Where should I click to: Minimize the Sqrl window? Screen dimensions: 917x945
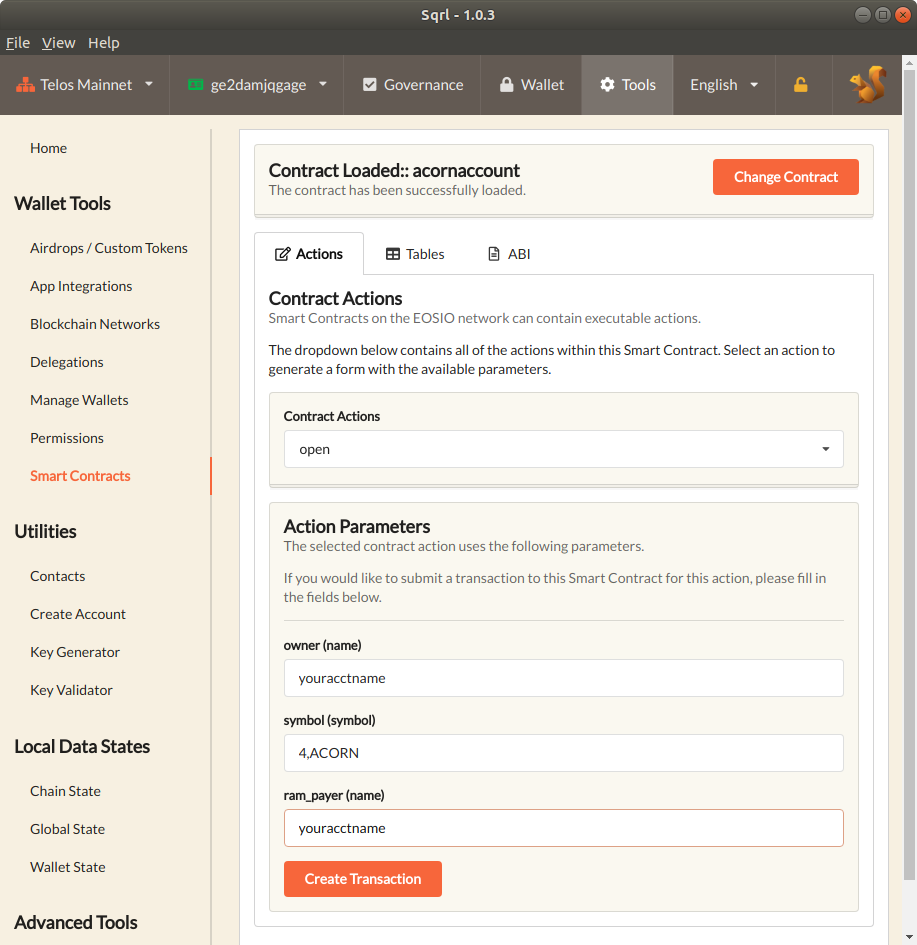(x=863, y=15)
